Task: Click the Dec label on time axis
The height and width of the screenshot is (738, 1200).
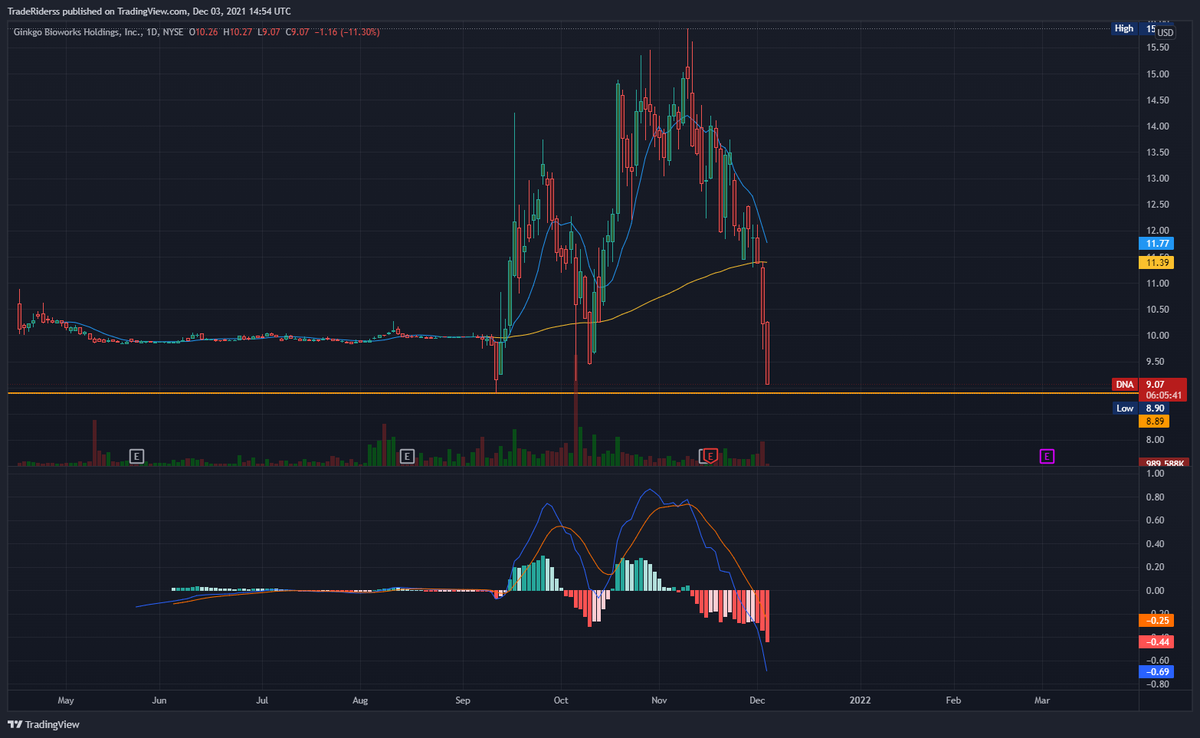Action: coord(757,701)
